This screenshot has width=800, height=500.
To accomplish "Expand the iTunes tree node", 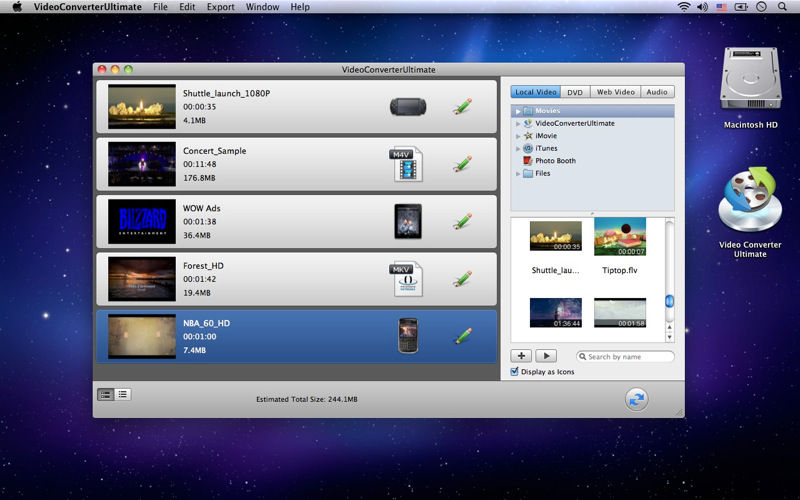I will 517,148.
